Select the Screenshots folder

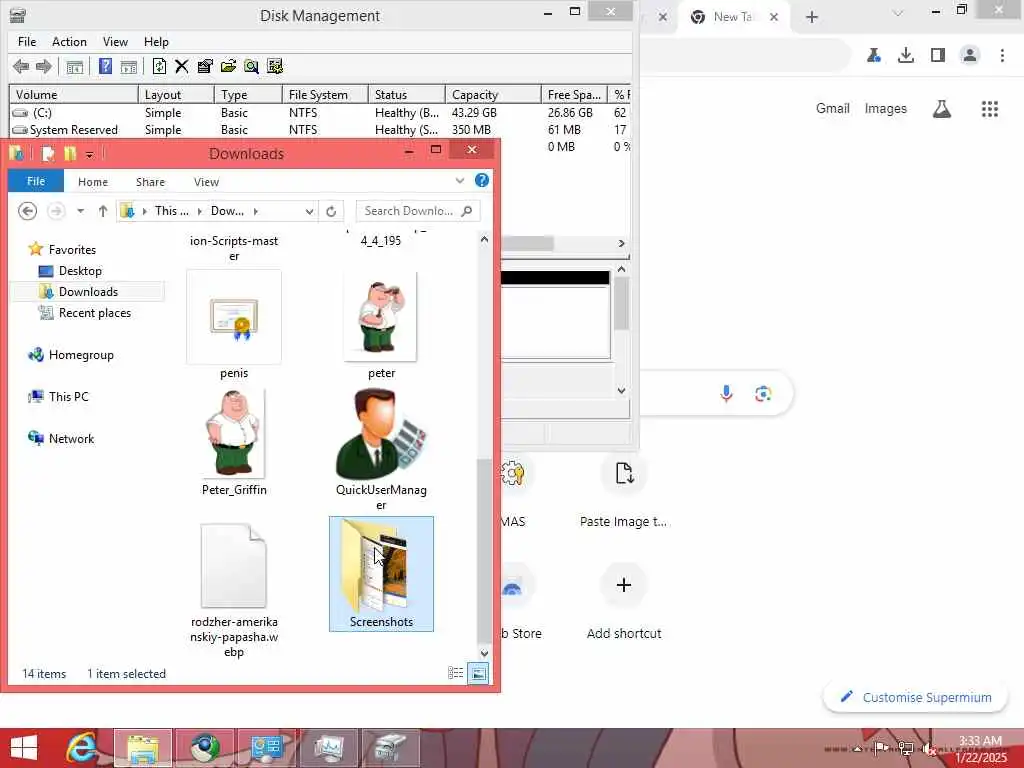[381, 573]
